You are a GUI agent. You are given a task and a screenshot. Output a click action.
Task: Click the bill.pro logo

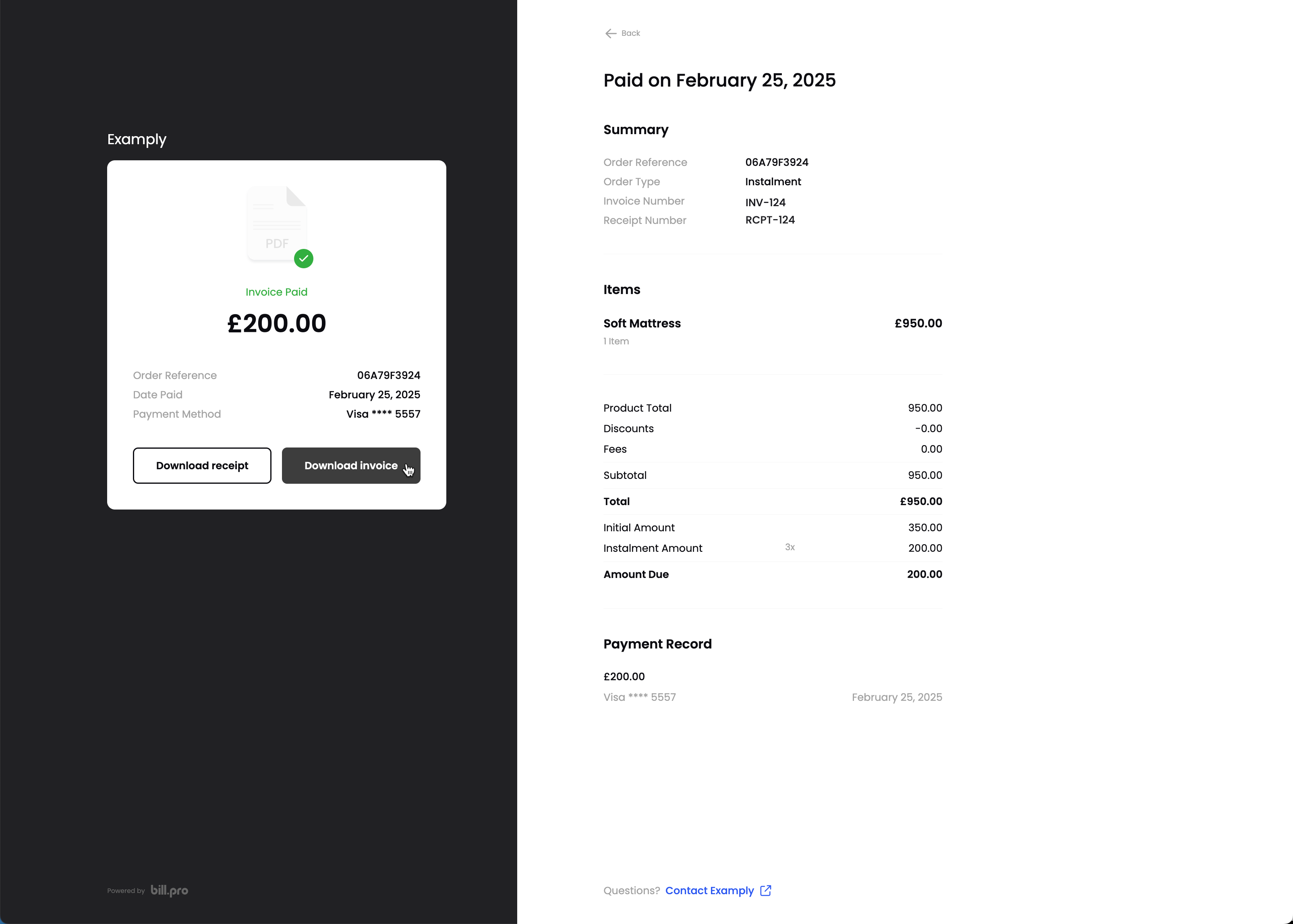[169, 891]
